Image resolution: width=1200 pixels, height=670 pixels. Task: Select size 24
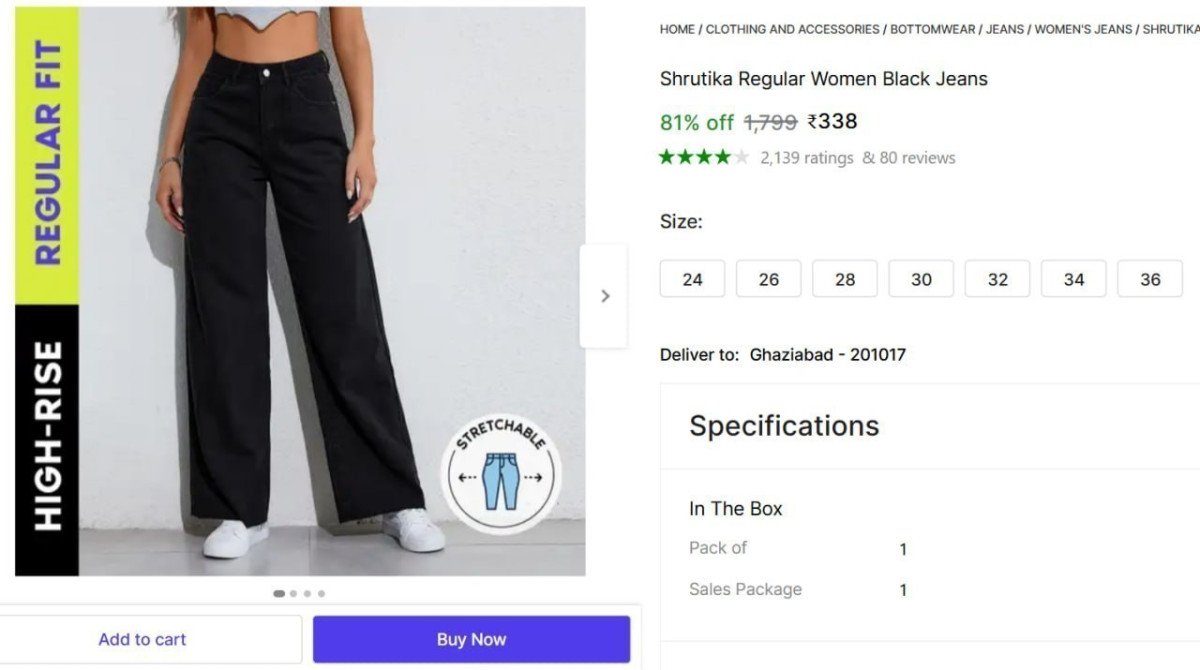[692, 279]
